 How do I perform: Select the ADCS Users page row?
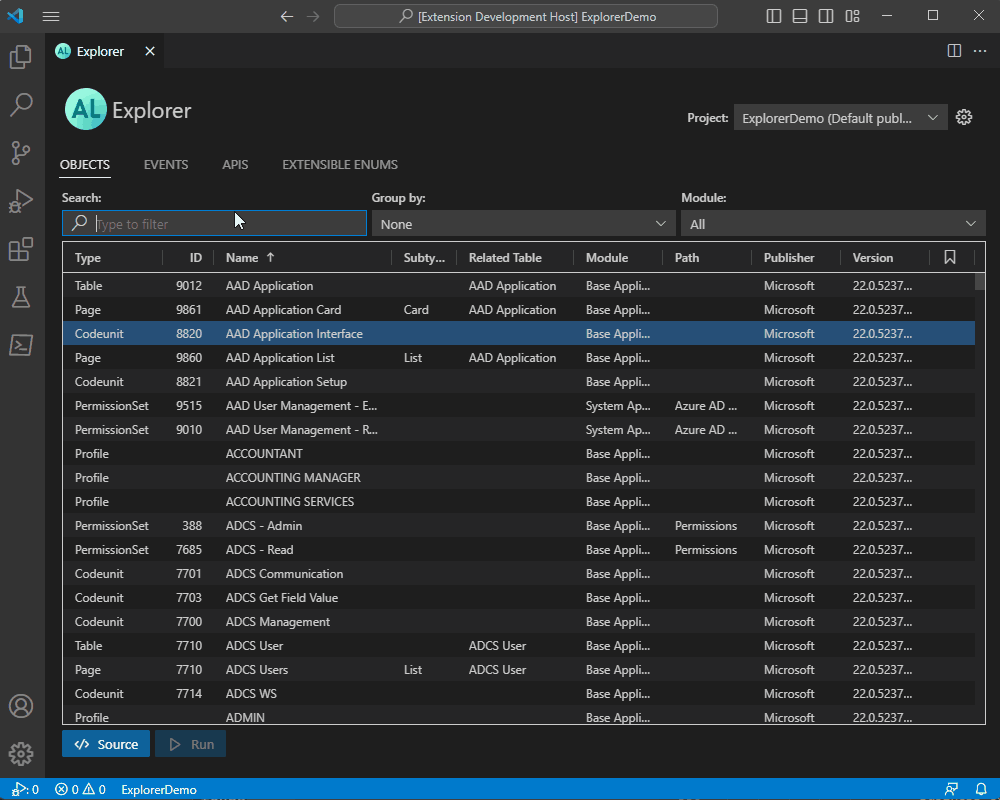coord(518,670)
